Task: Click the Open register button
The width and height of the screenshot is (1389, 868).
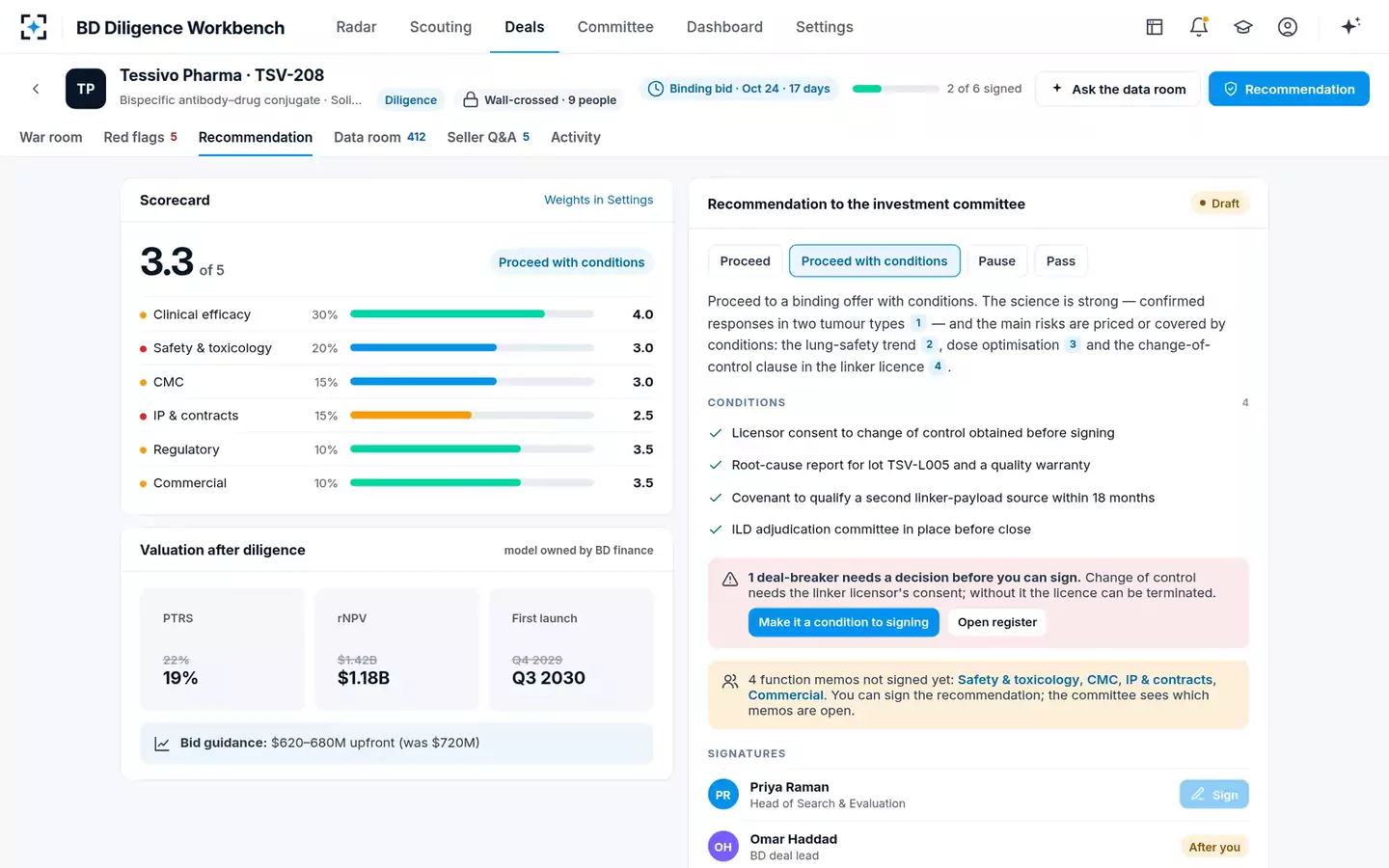Action: [997, 622]
